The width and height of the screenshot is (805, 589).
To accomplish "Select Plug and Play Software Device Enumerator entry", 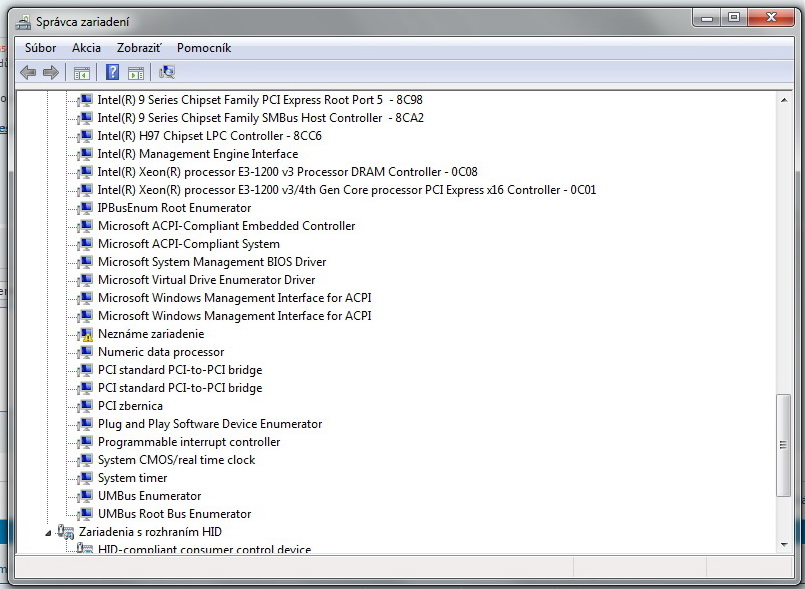I will tap(210, 424).
